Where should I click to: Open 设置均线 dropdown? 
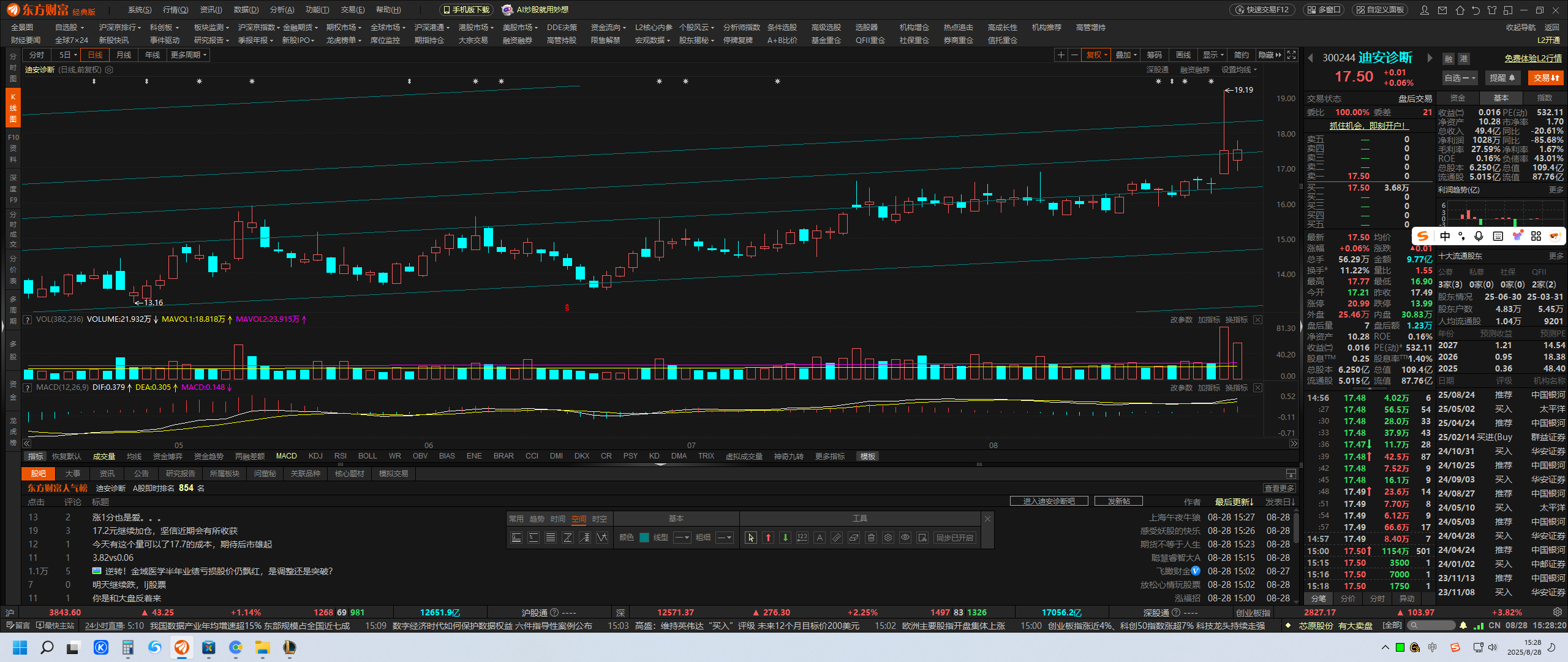pos(1239,70)
